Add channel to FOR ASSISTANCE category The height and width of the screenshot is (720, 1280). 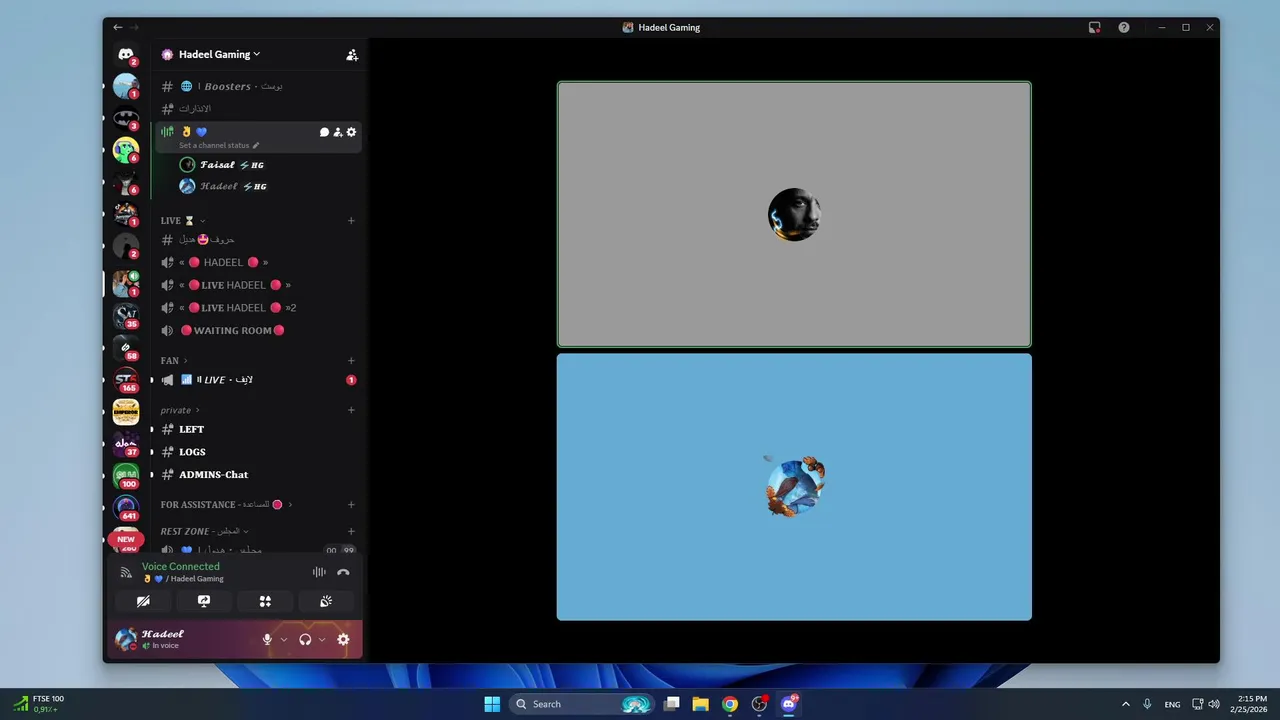[x=351, y=505]
